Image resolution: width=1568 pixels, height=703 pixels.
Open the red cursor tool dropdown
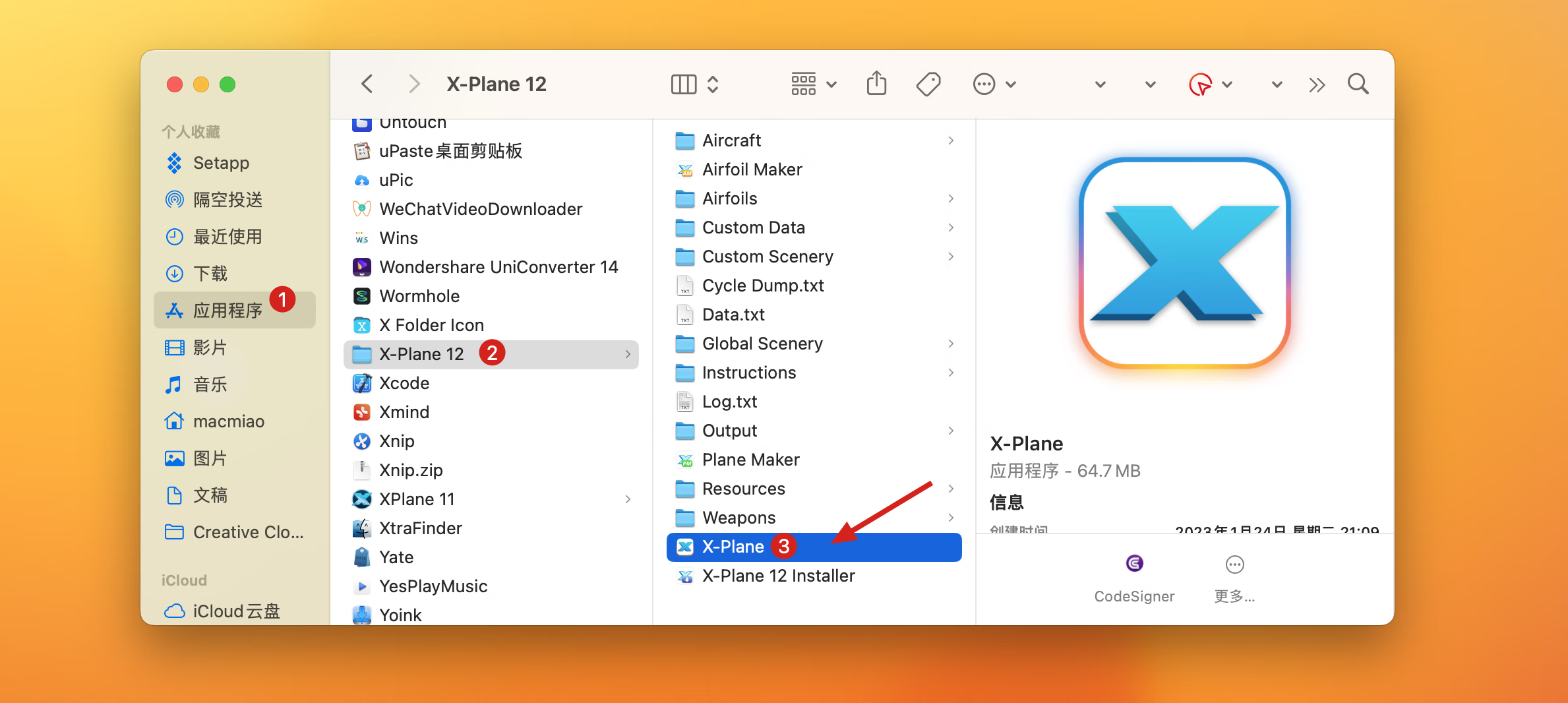tap(1210, 84)
